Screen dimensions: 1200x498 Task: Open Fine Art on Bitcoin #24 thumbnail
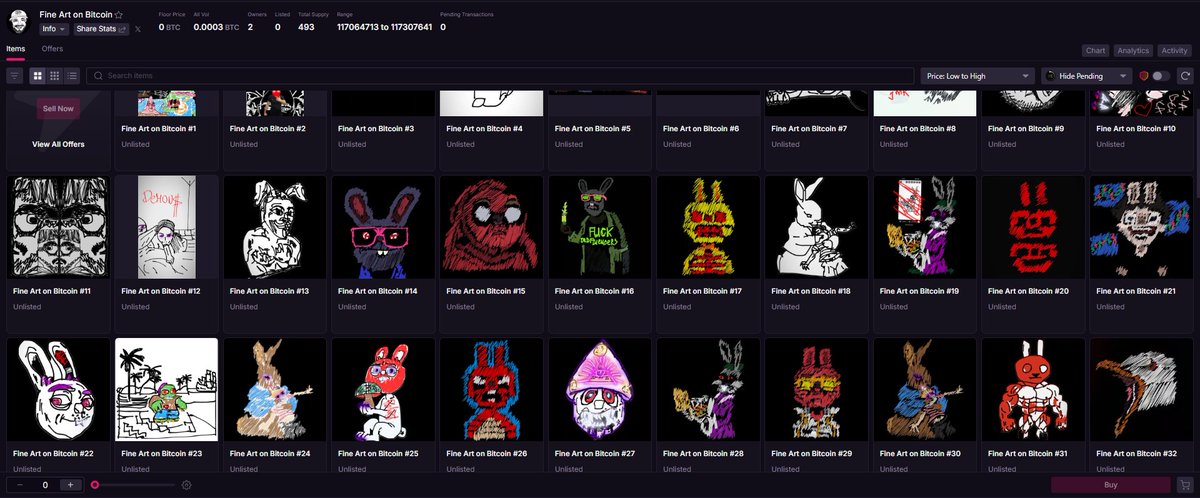coord(275,390)
